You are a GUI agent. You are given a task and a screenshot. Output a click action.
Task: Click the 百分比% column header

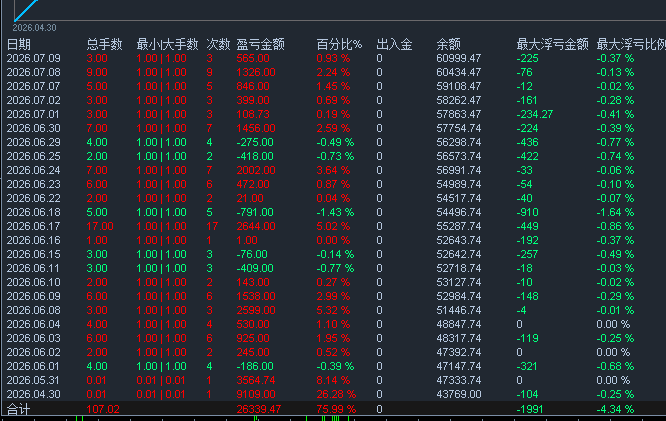tap(339, 44)
